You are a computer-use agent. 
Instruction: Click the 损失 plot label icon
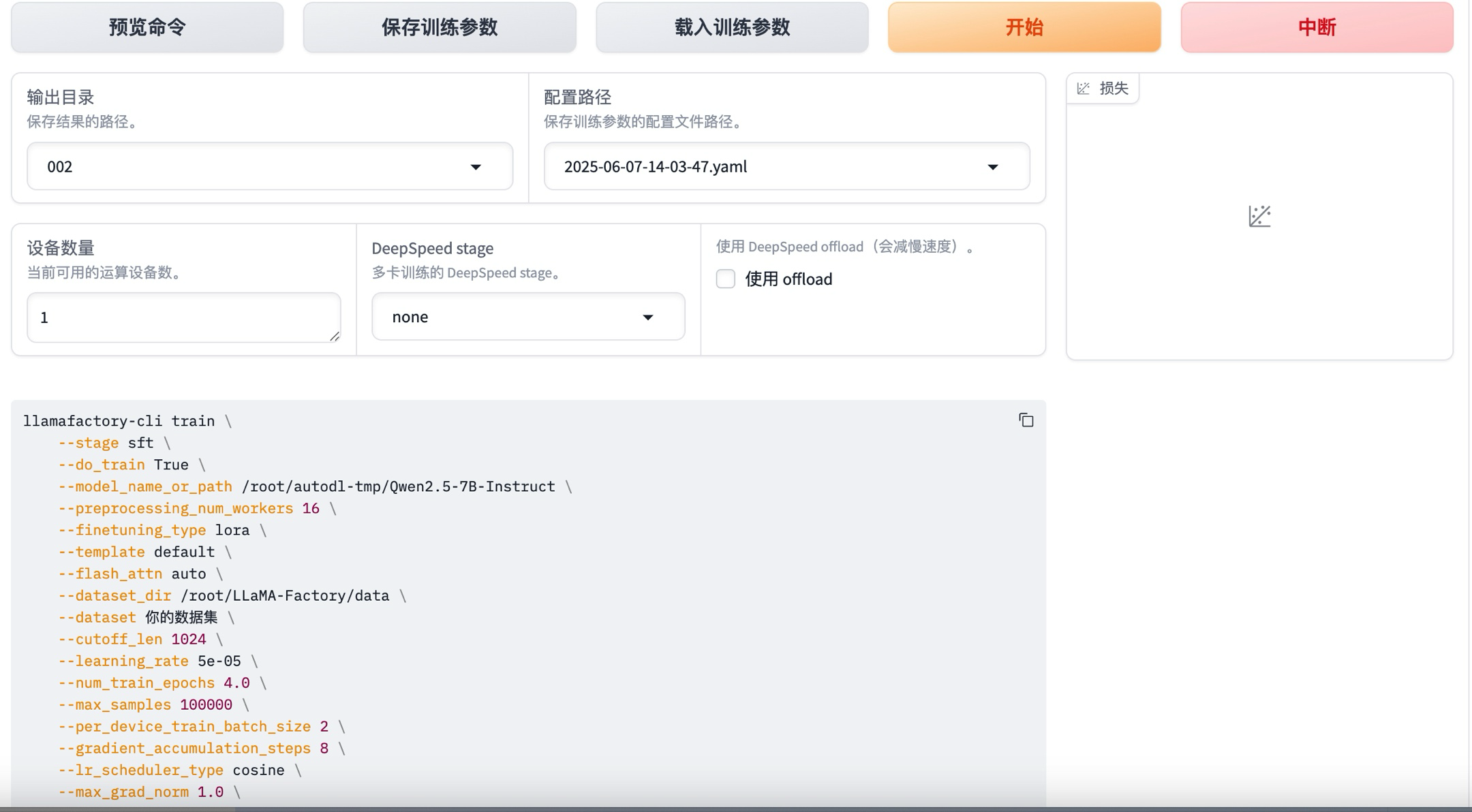(1084, 89)
